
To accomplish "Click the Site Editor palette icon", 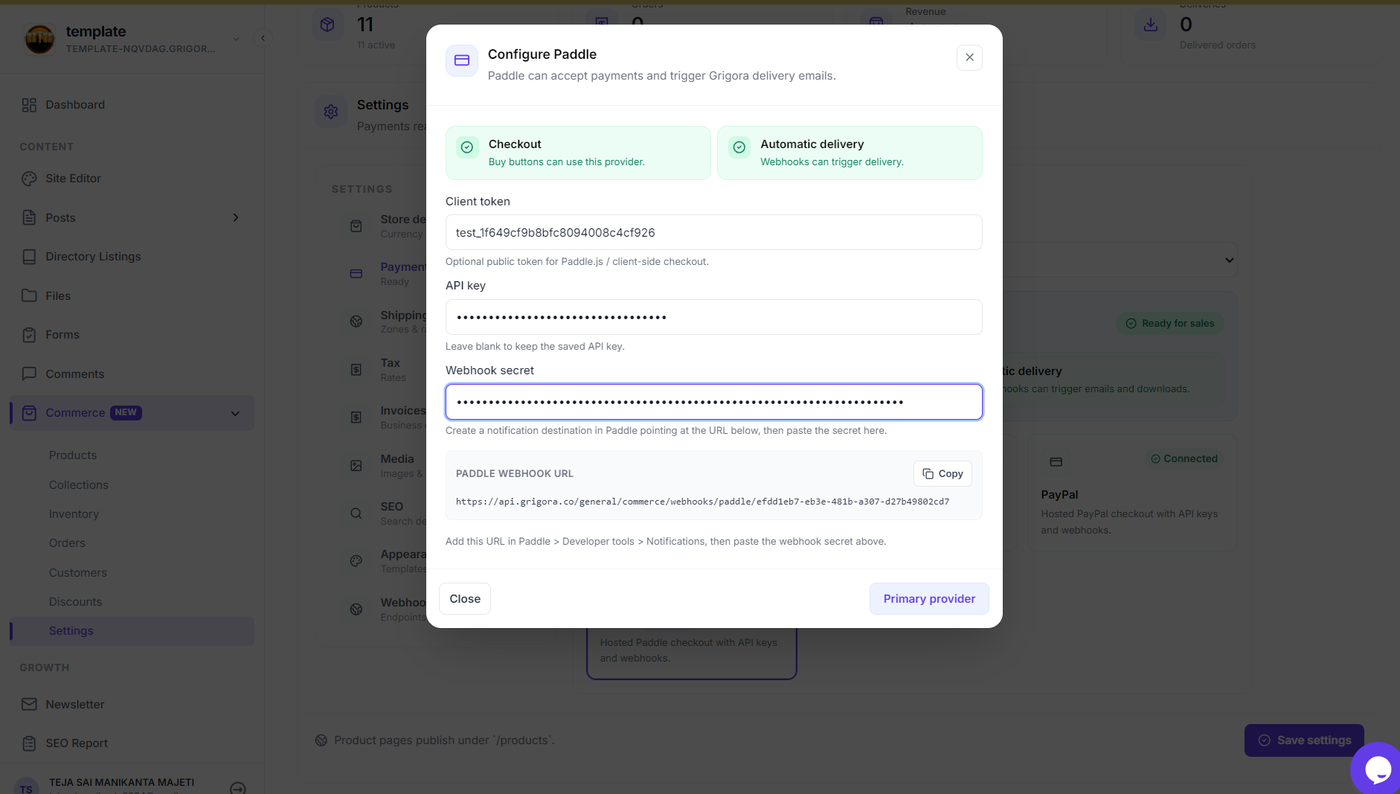I will [29, 178].
